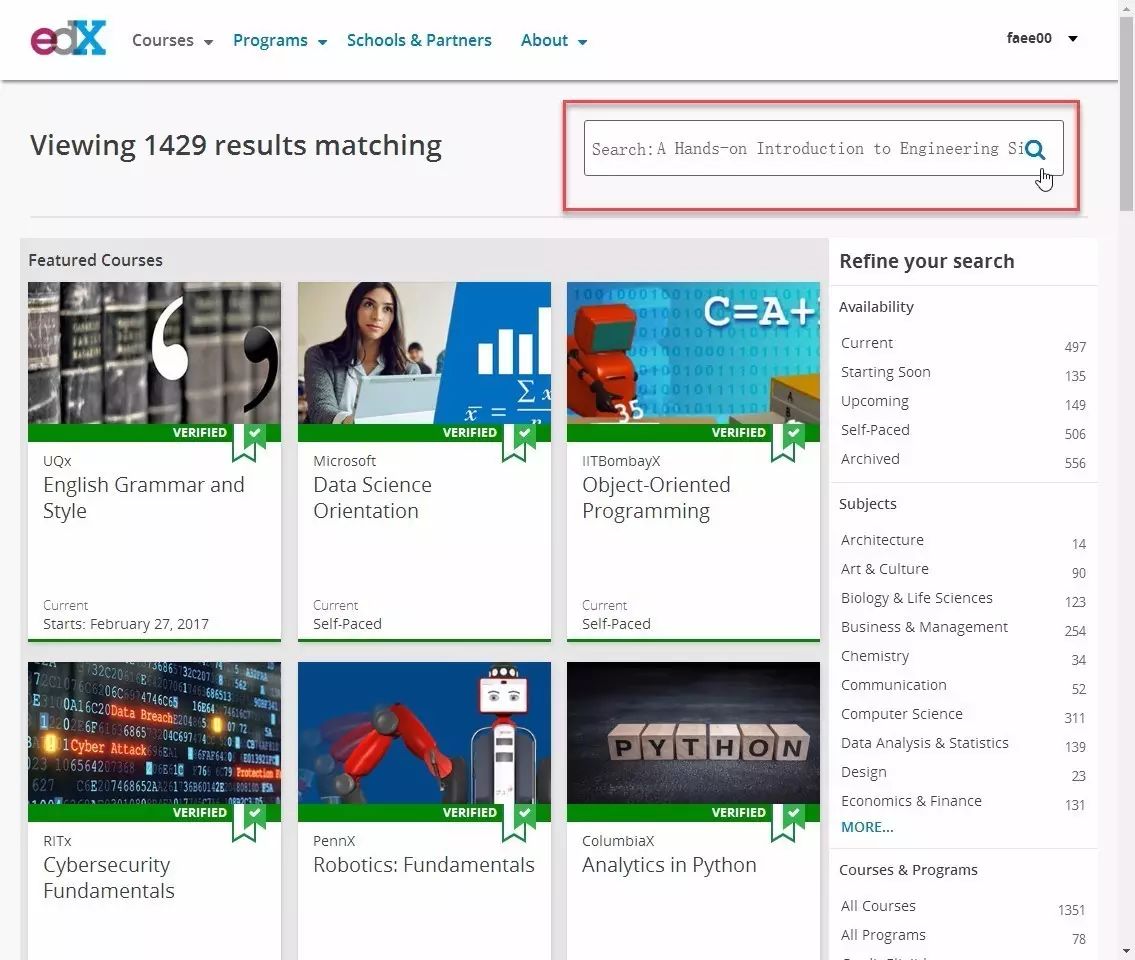Click the edX logo
Image resolution: width=1135 pixels, height=960 pixels.
68,39
